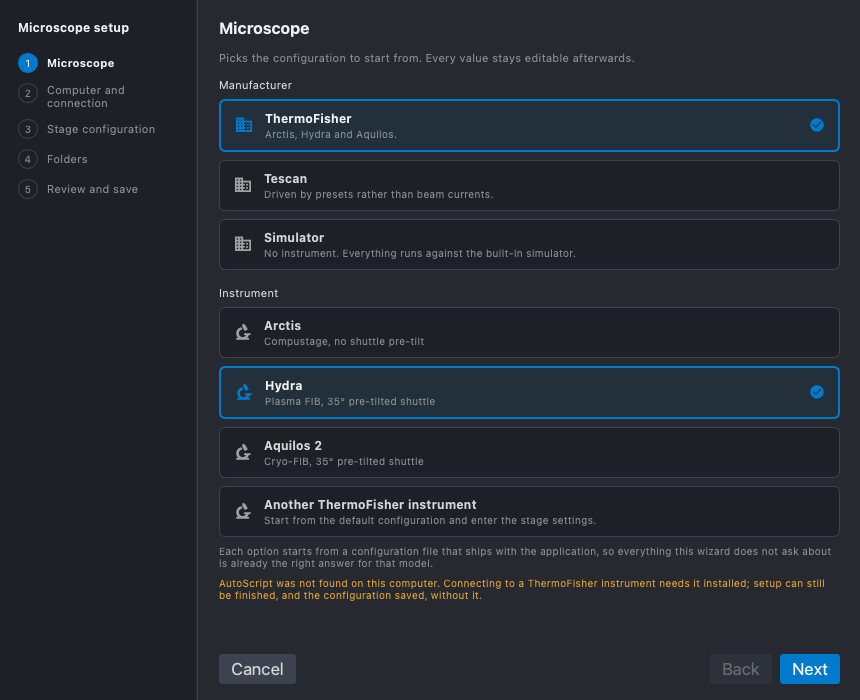Click step 5 number circle
The image size is (860, 700).
(28, 189)
